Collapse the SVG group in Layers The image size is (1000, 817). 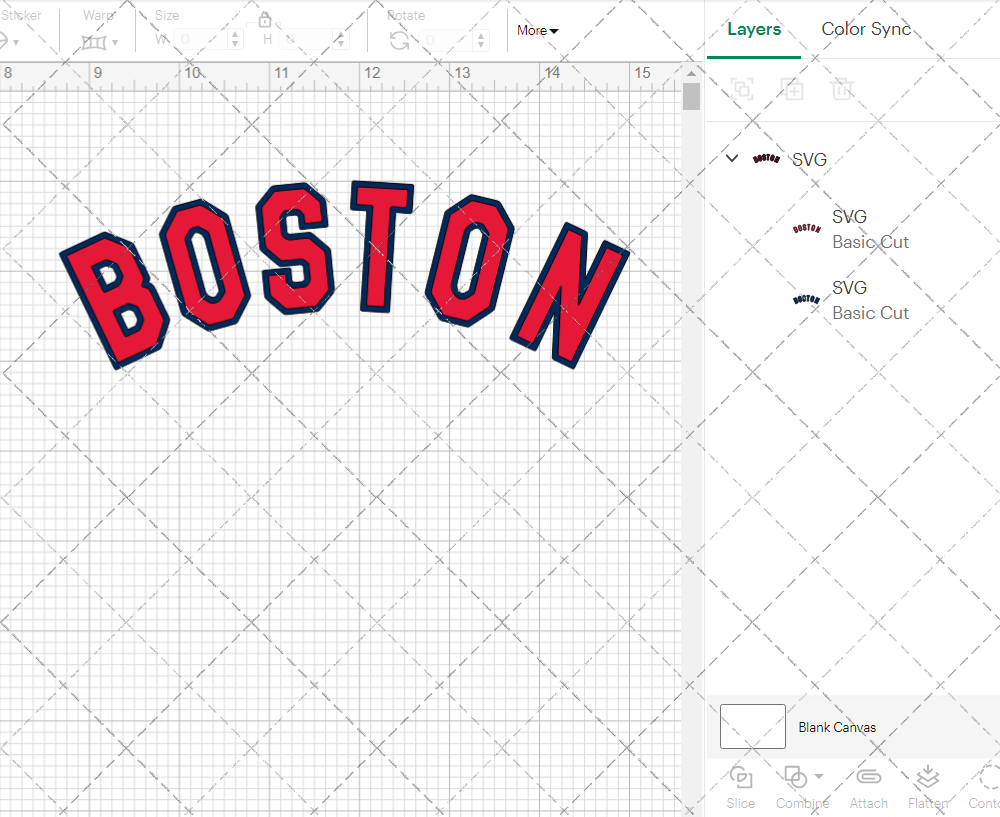click(x=732, y=159)
